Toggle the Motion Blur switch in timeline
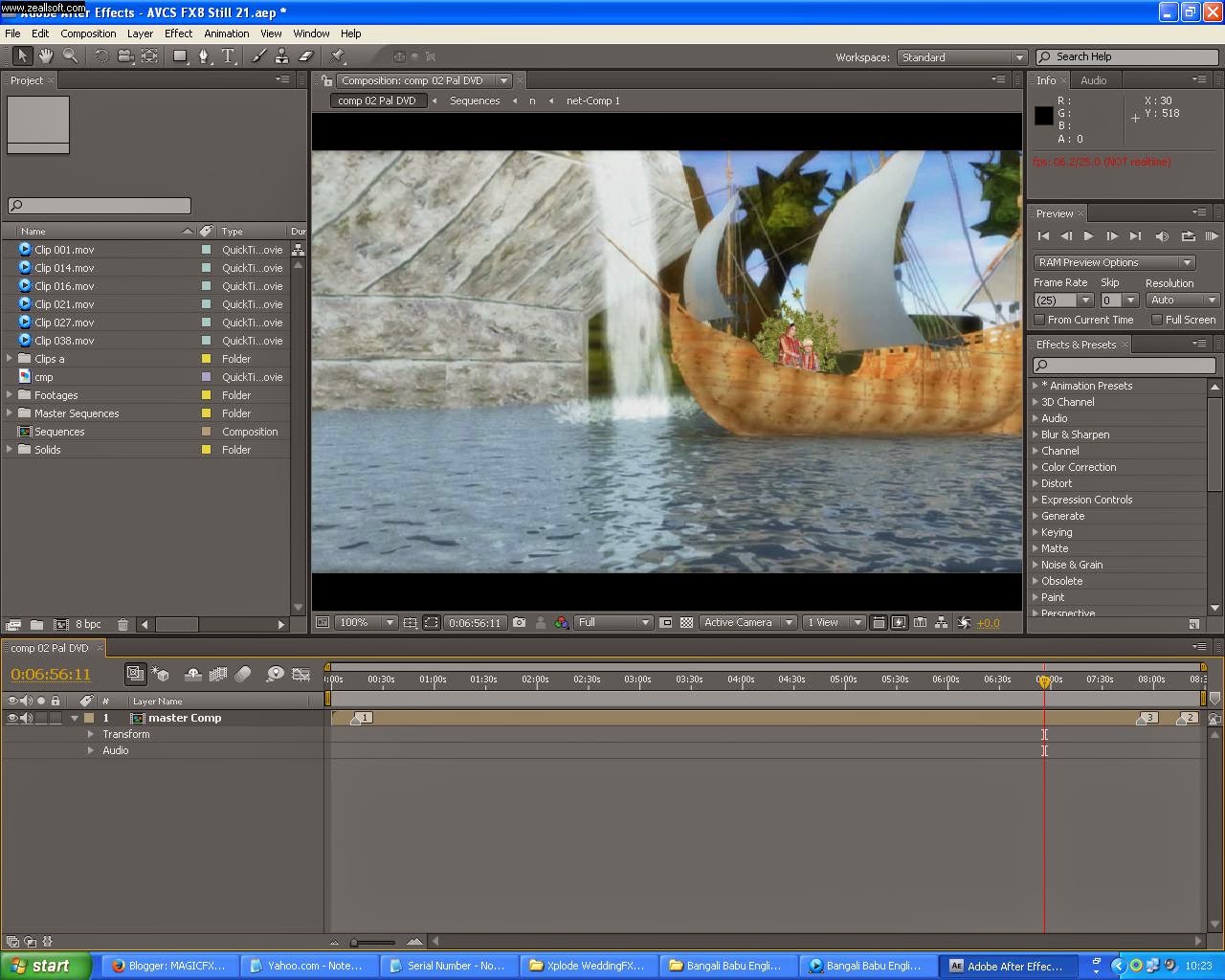This screenshot has width=1225, height=980. [243, 674]
